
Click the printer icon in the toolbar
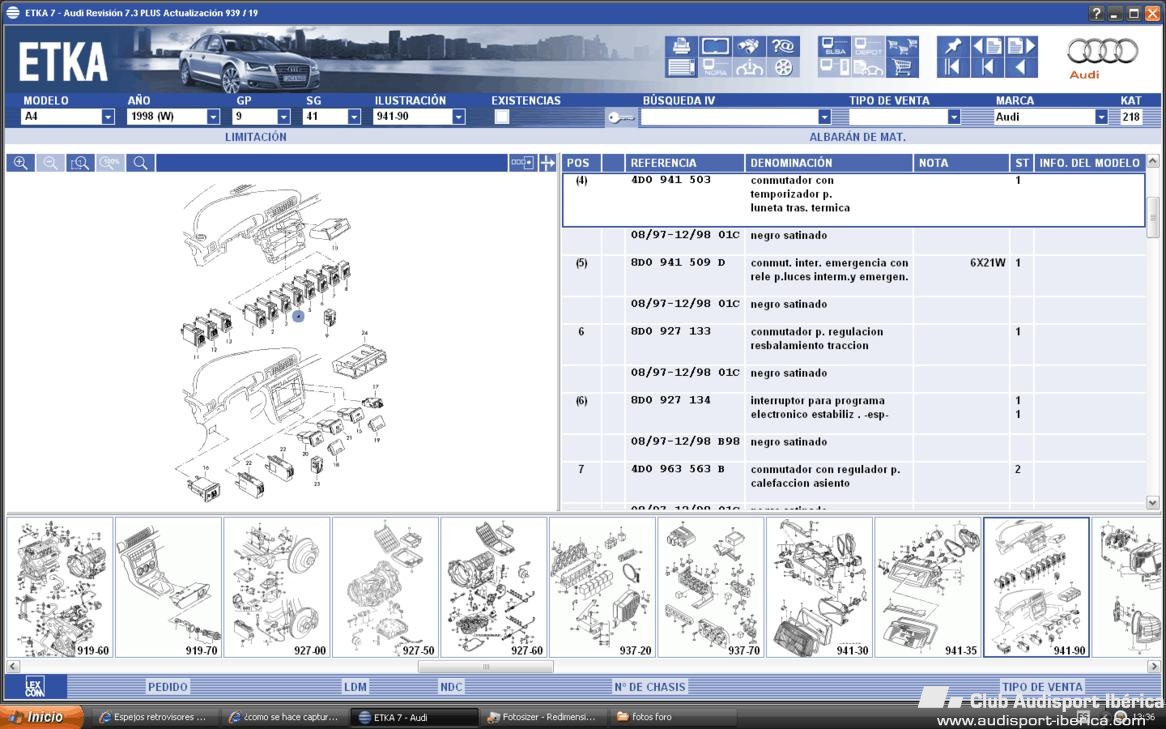pos(681,46)
